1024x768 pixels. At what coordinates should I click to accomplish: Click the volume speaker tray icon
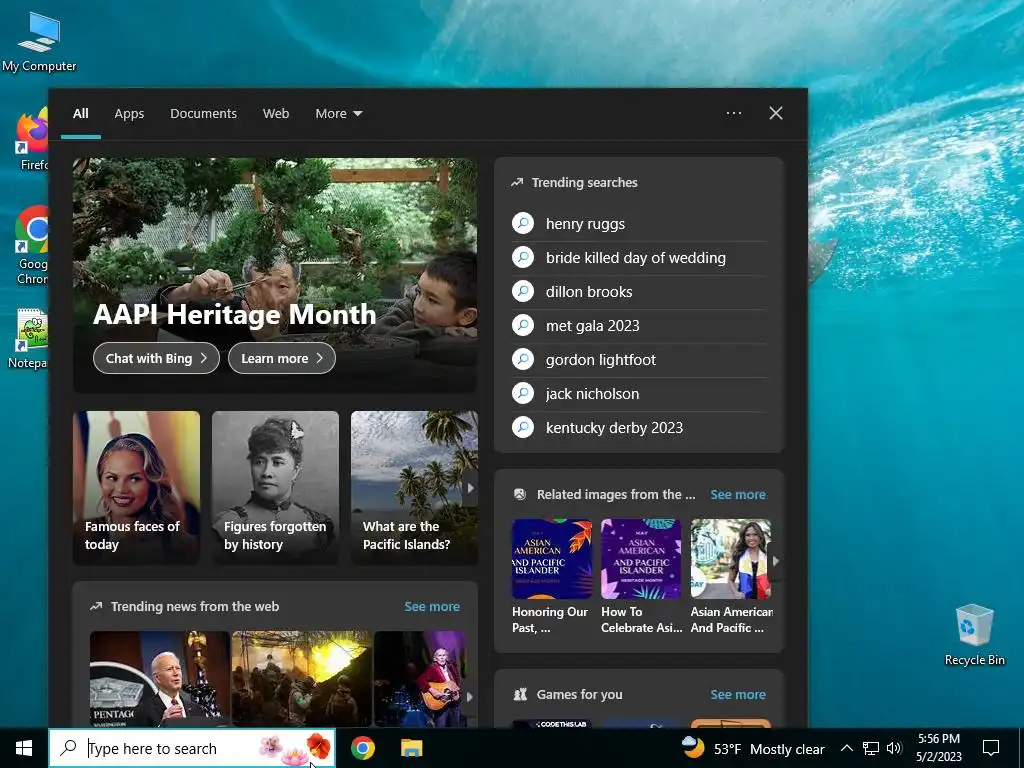[x=894, y=748]
